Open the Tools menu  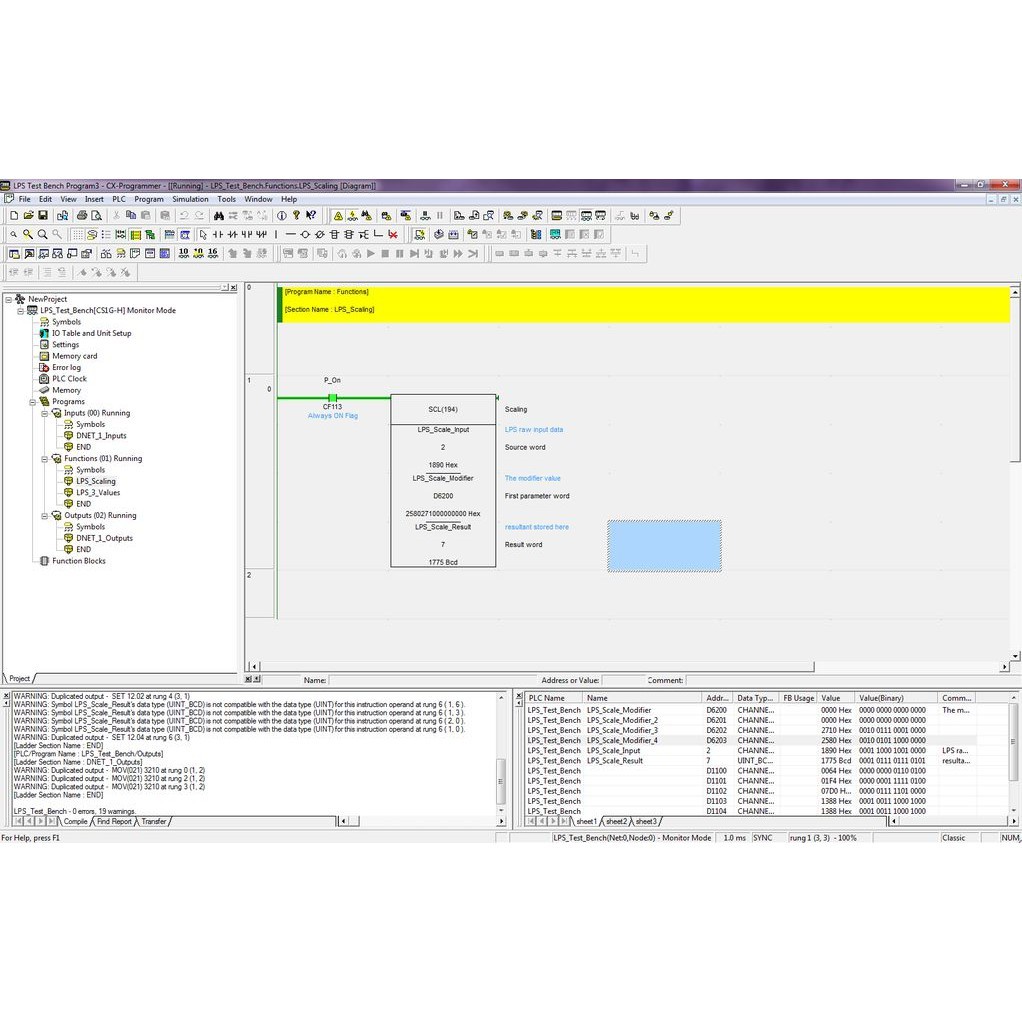(226, 199)
